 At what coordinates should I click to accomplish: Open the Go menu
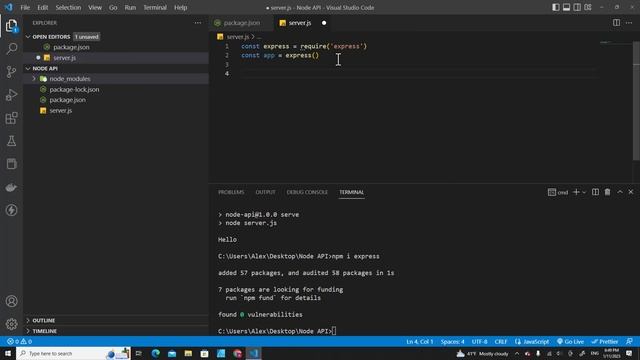click(113, 7)
